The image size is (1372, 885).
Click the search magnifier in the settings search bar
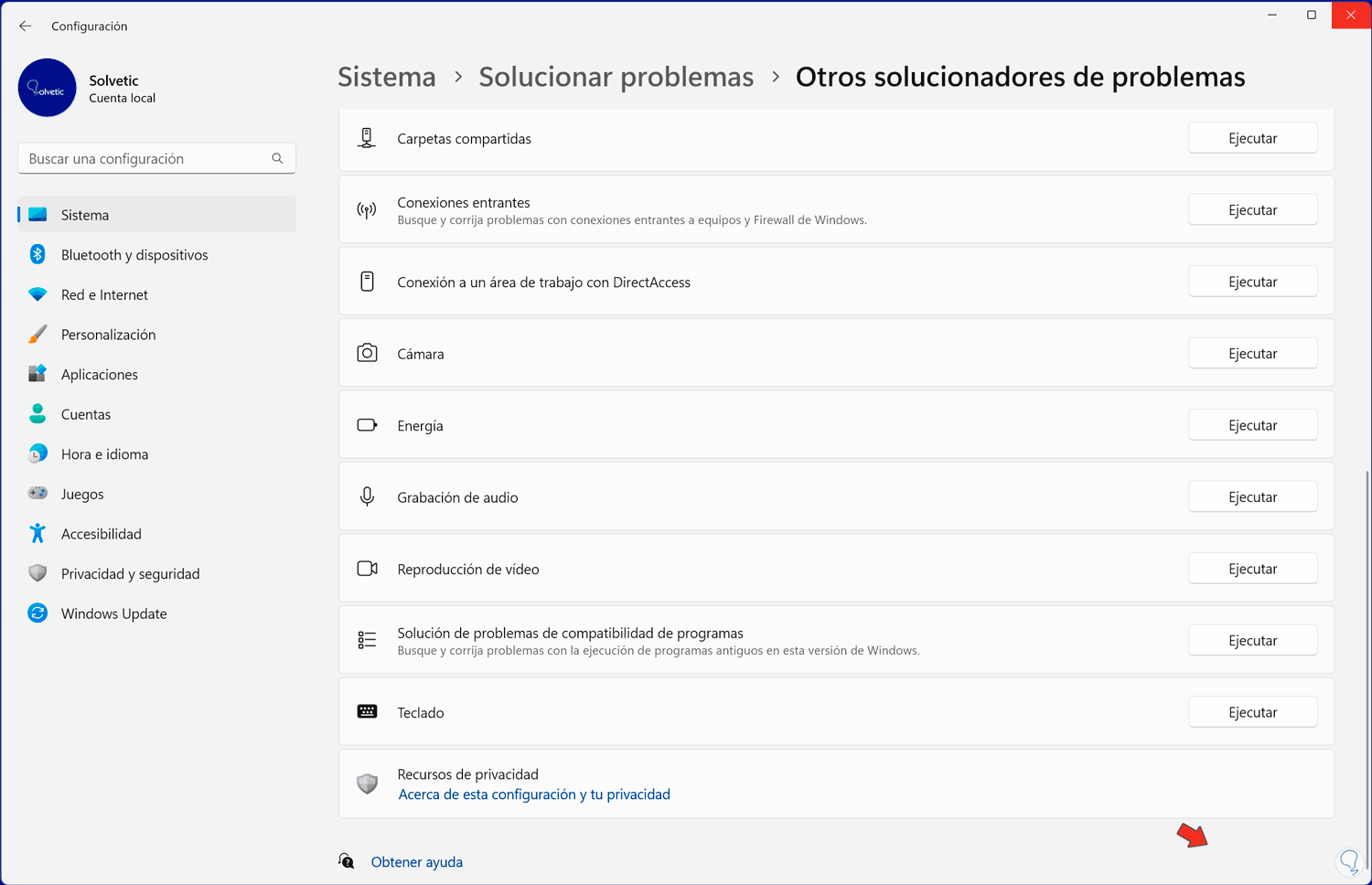pyautogui.click(x=277, y=157)
